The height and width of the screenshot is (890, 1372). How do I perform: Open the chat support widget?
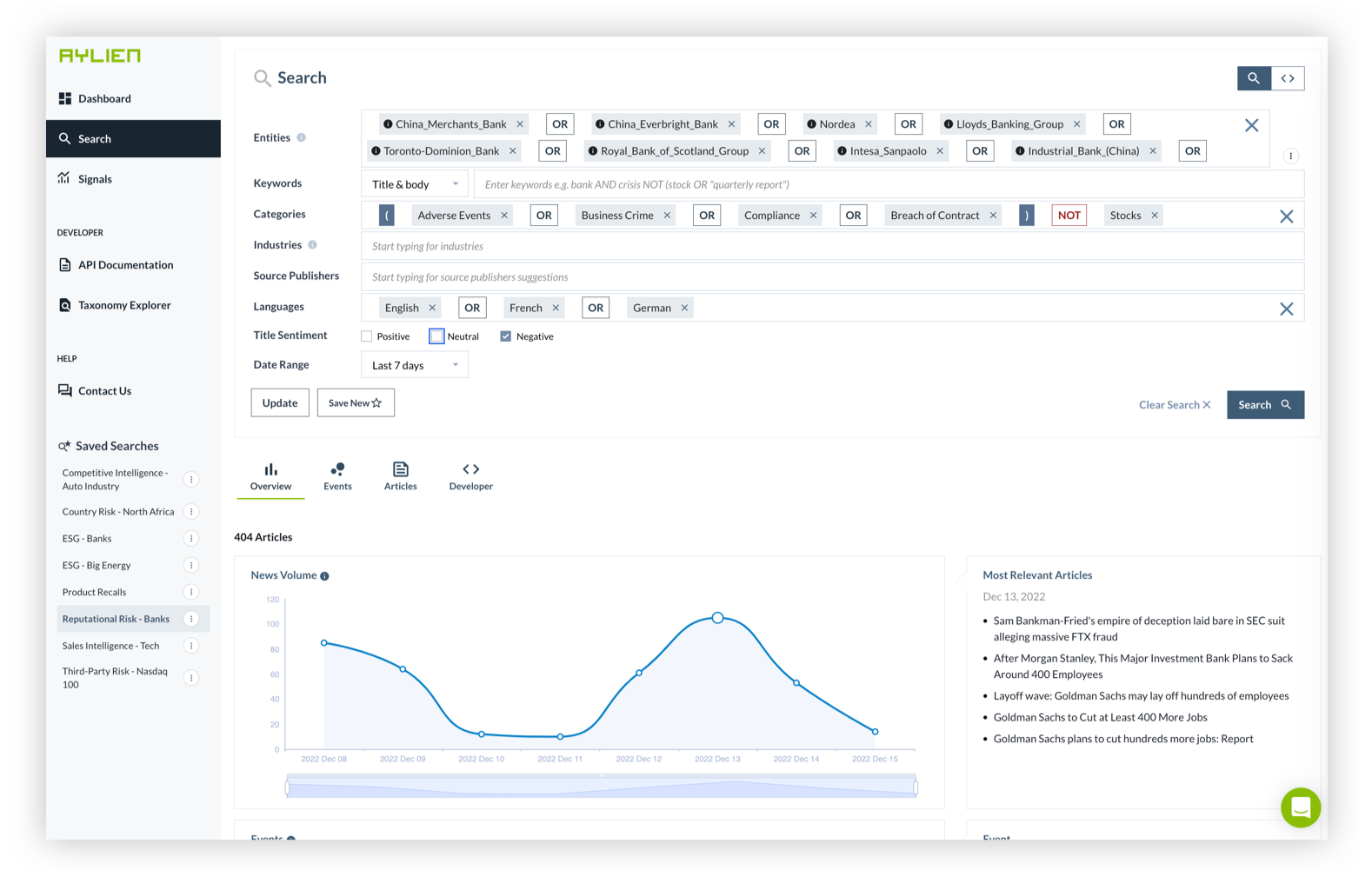1301,807
